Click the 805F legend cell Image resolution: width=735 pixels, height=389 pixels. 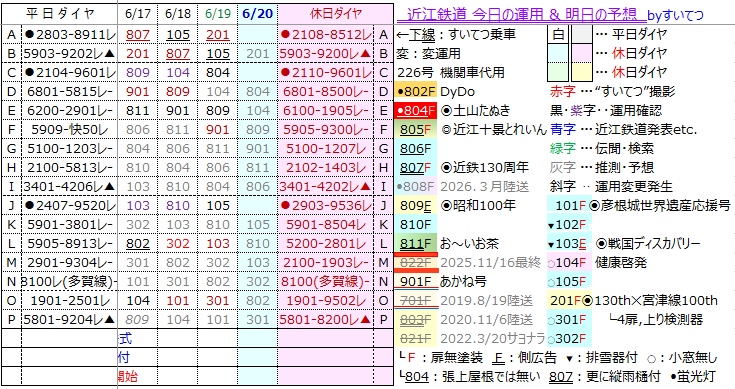(x=415, y=129)
